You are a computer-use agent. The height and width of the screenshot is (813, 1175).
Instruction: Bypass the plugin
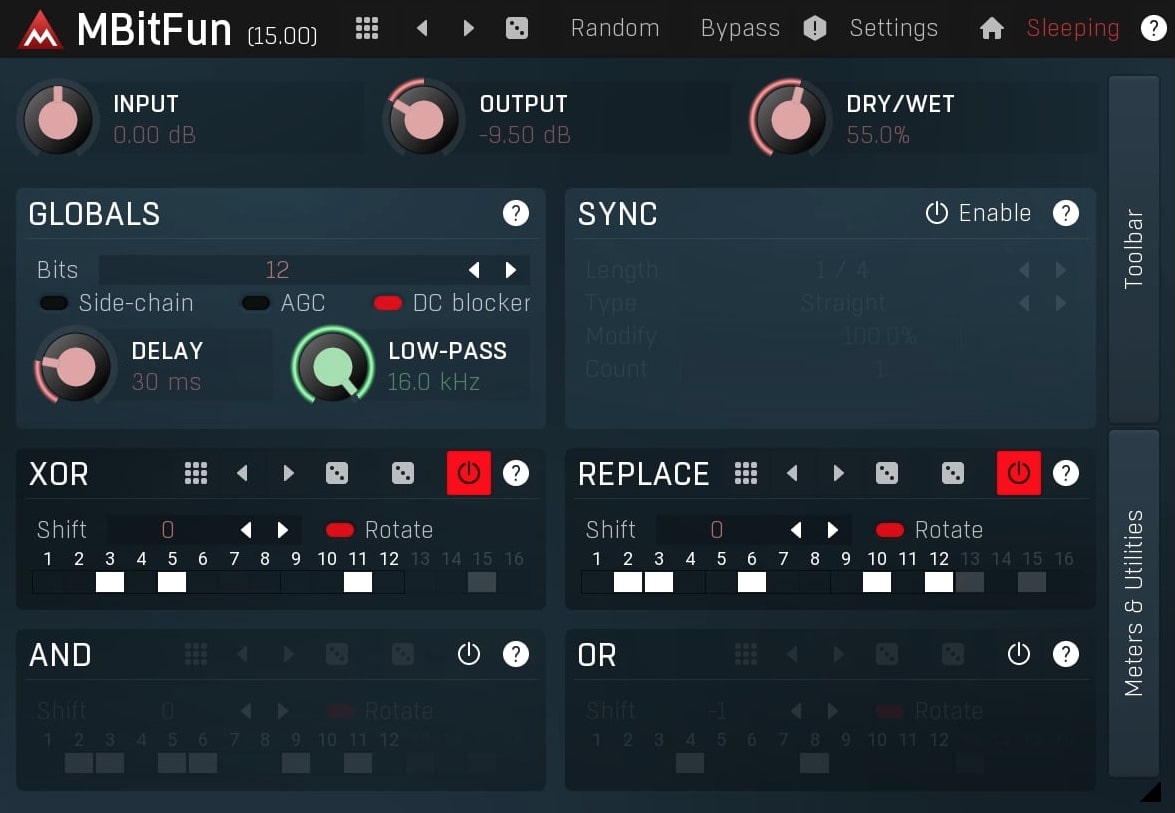click(740, 28)
